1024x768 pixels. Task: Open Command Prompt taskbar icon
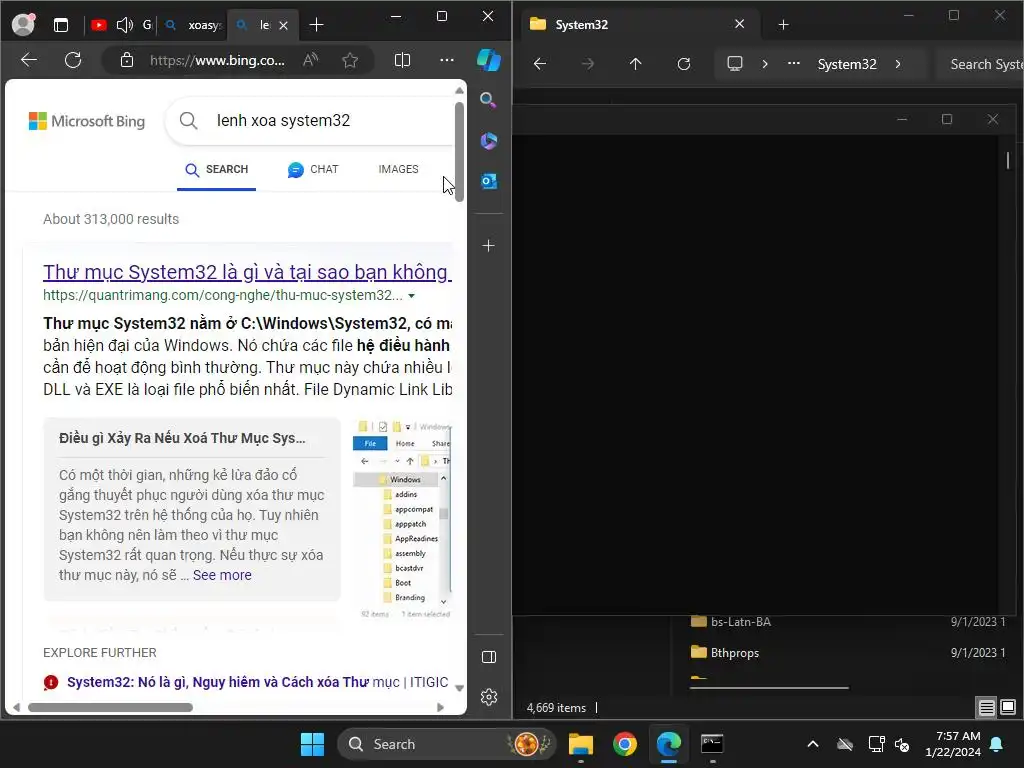[x=712, y=744]
